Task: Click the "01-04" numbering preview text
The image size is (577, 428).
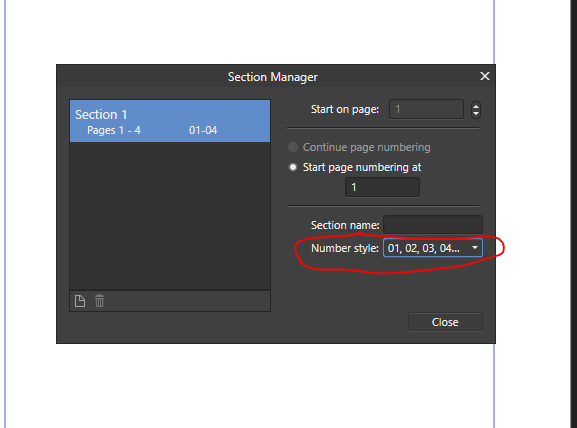Action: pos(203,130)
